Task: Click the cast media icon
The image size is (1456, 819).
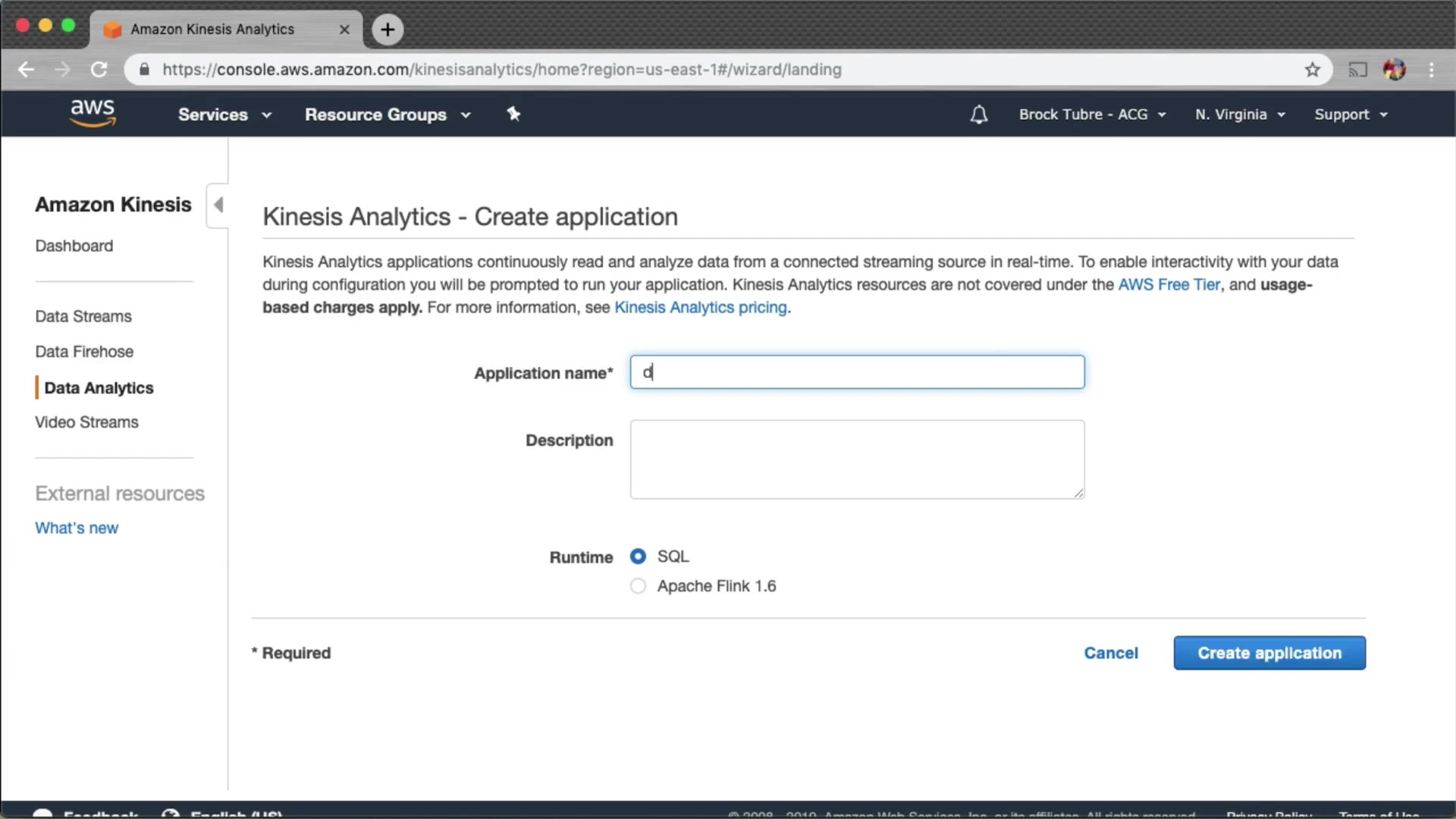Action: point(1357,70)
